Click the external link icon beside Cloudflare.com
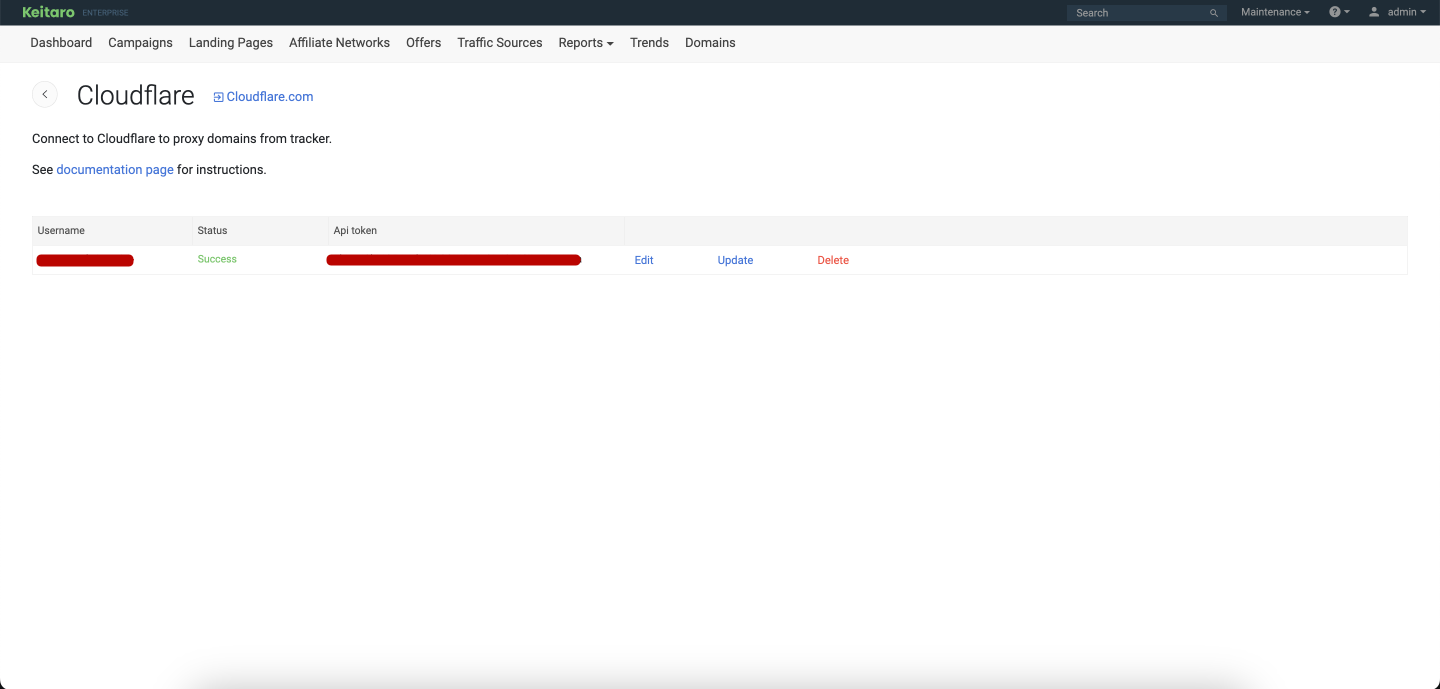 pyautogui.click(x=218, y=97)
